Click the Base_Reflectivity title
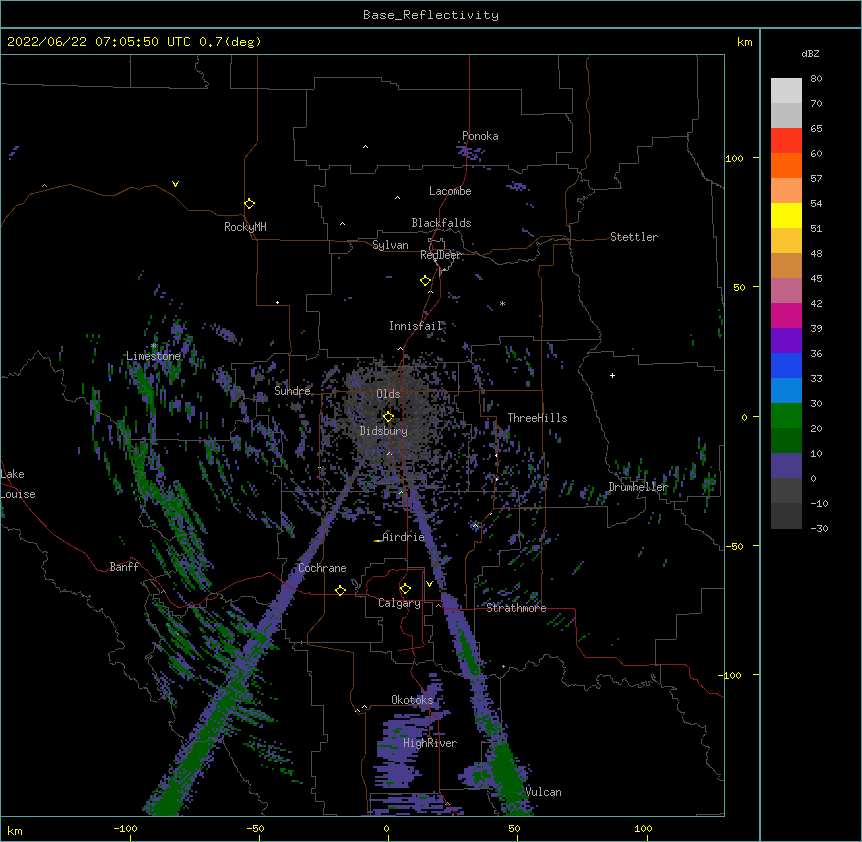The width and height of the screenshot is (862, 842). 431,15
